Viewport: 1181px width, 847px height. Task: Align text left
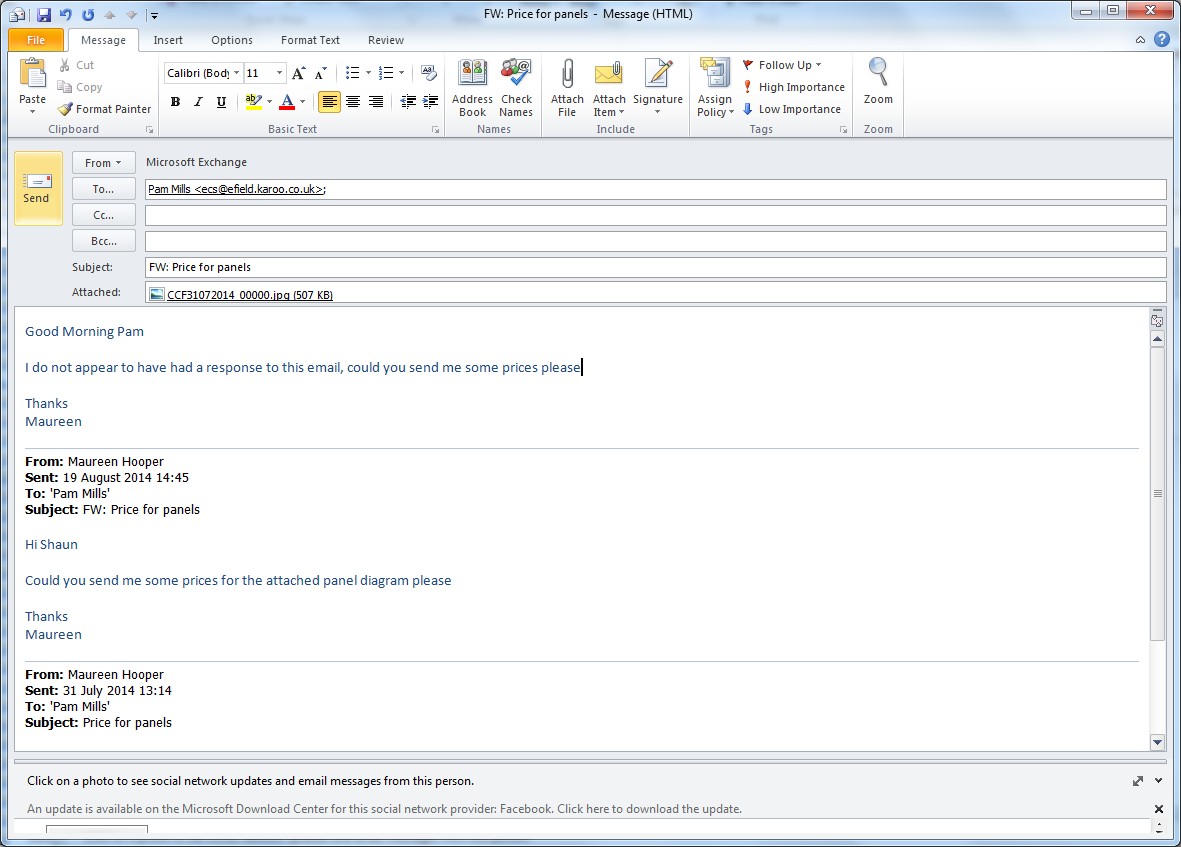(x=329, y=102)
